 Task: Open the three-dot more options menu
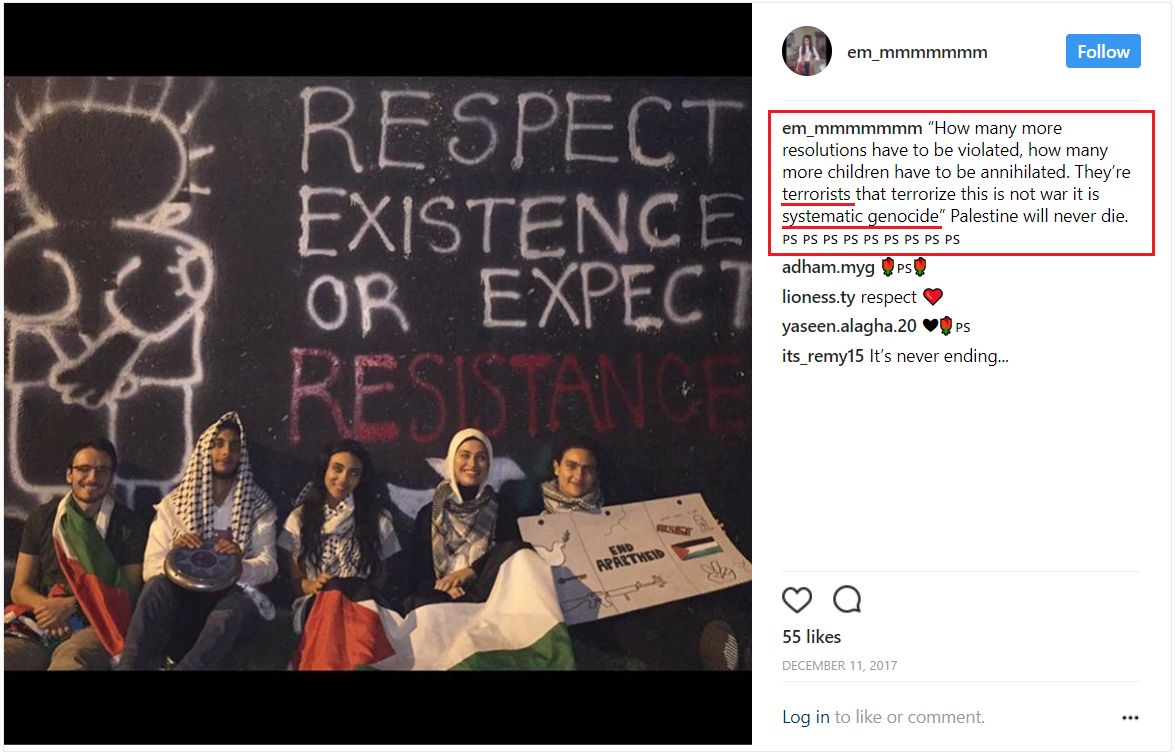pyautogui.click(x=1130, y=718)
